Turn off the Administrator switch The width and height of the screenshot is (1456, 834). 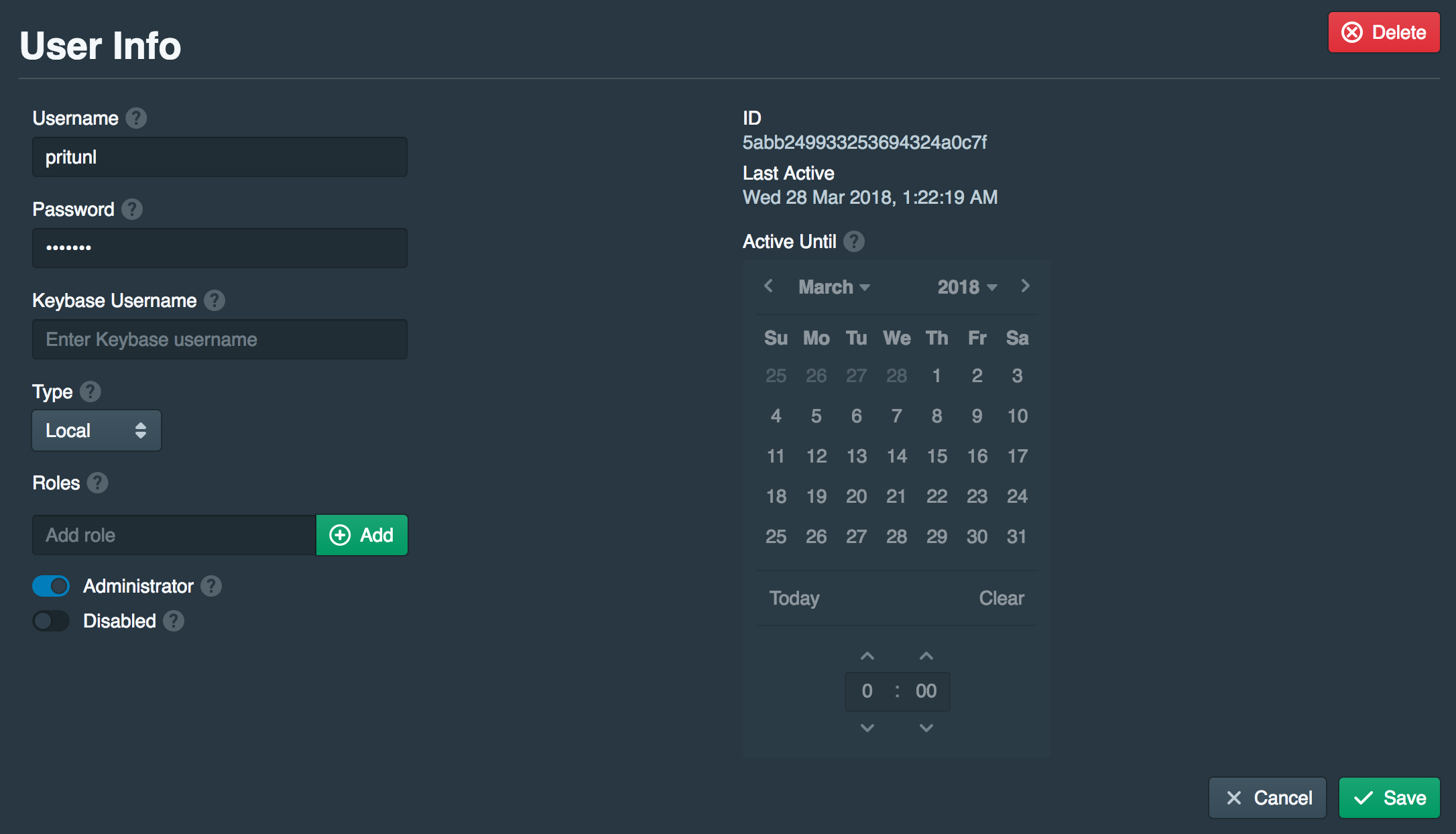(x=51, y=586)
